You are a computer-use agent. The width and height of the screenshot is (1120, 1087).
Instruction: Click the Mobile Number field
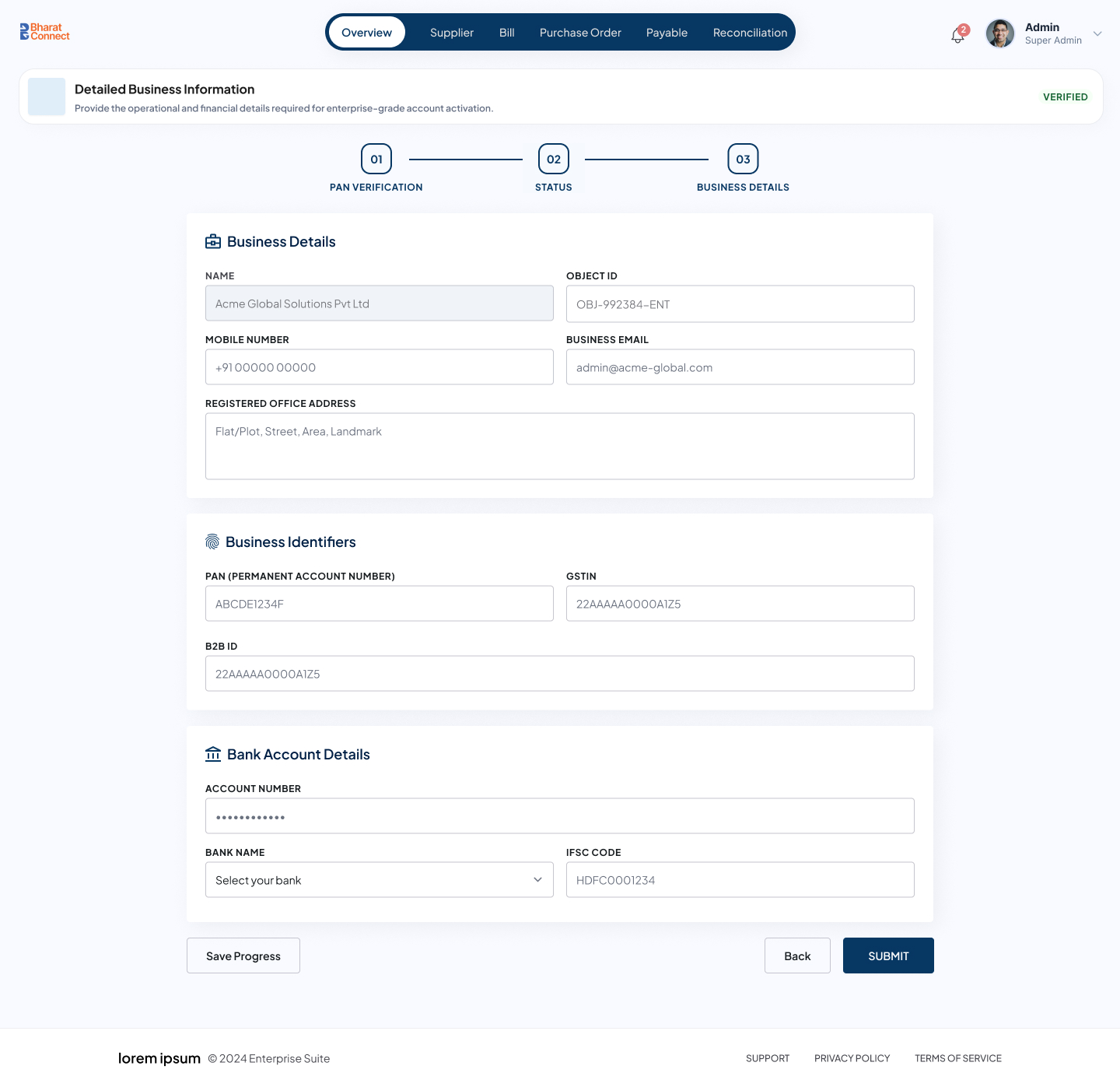click(x=380, y=367)
